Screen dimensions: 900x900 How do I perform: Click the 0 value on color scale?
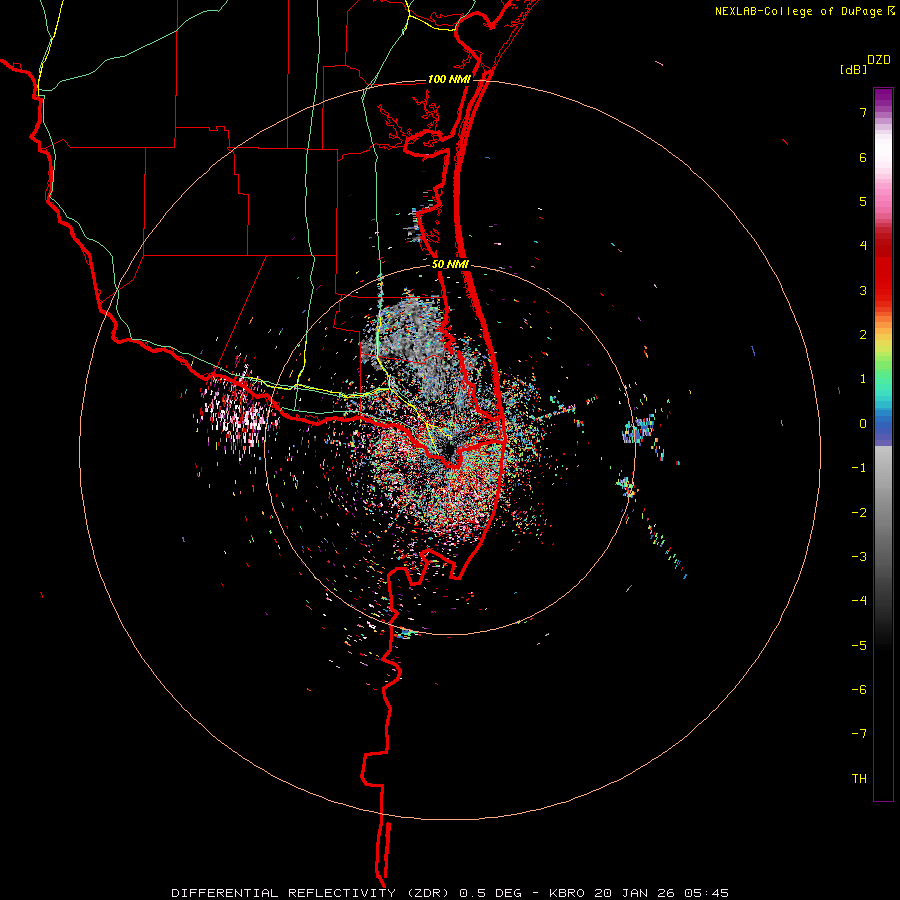tap(863, 424)
